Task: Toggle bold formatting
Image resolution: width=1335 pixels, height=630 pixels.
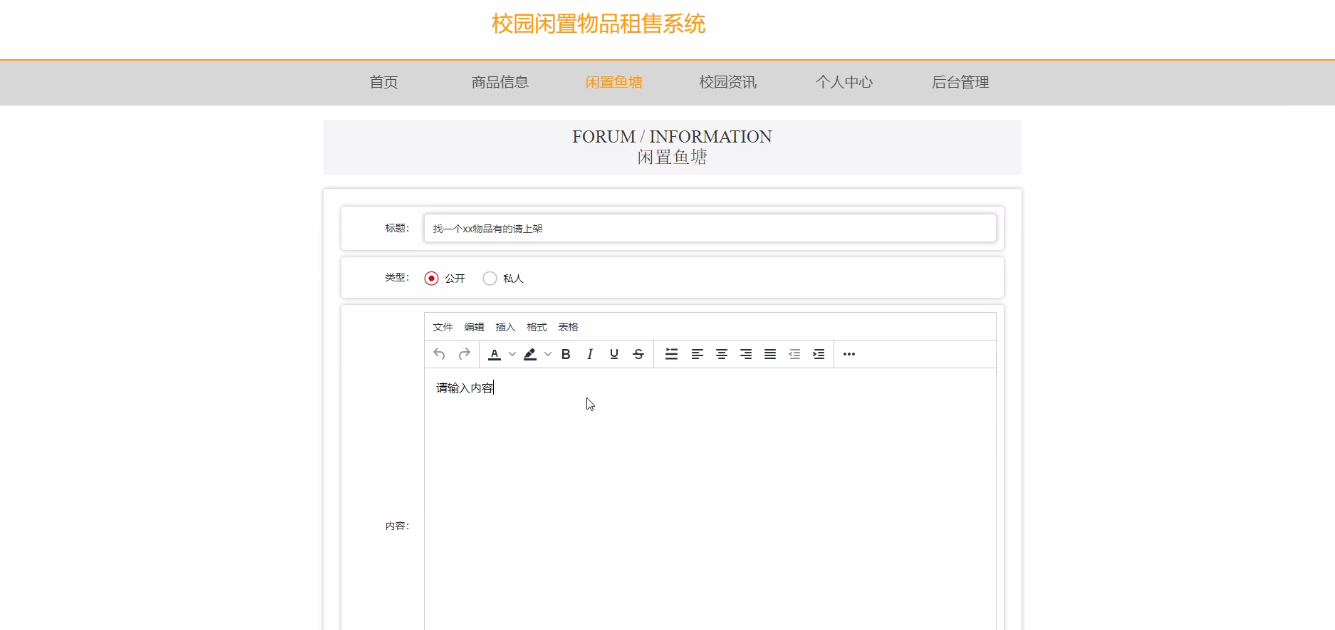Action: pos(566,354)
